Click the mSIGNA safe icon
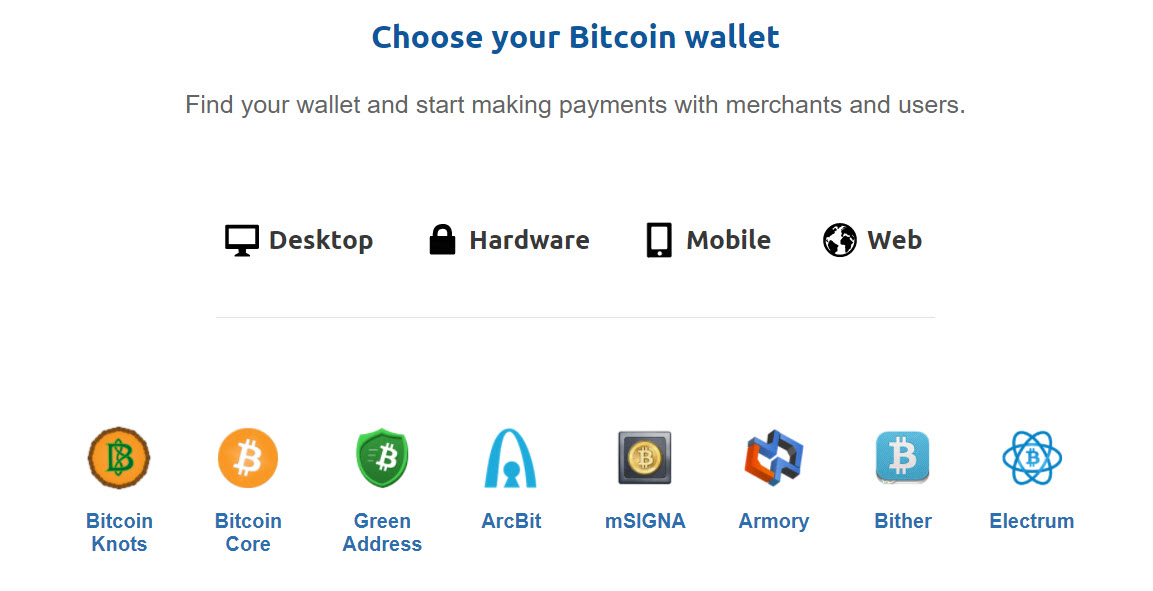This screenshot has height=591, width=1153. tap(645, 457)
